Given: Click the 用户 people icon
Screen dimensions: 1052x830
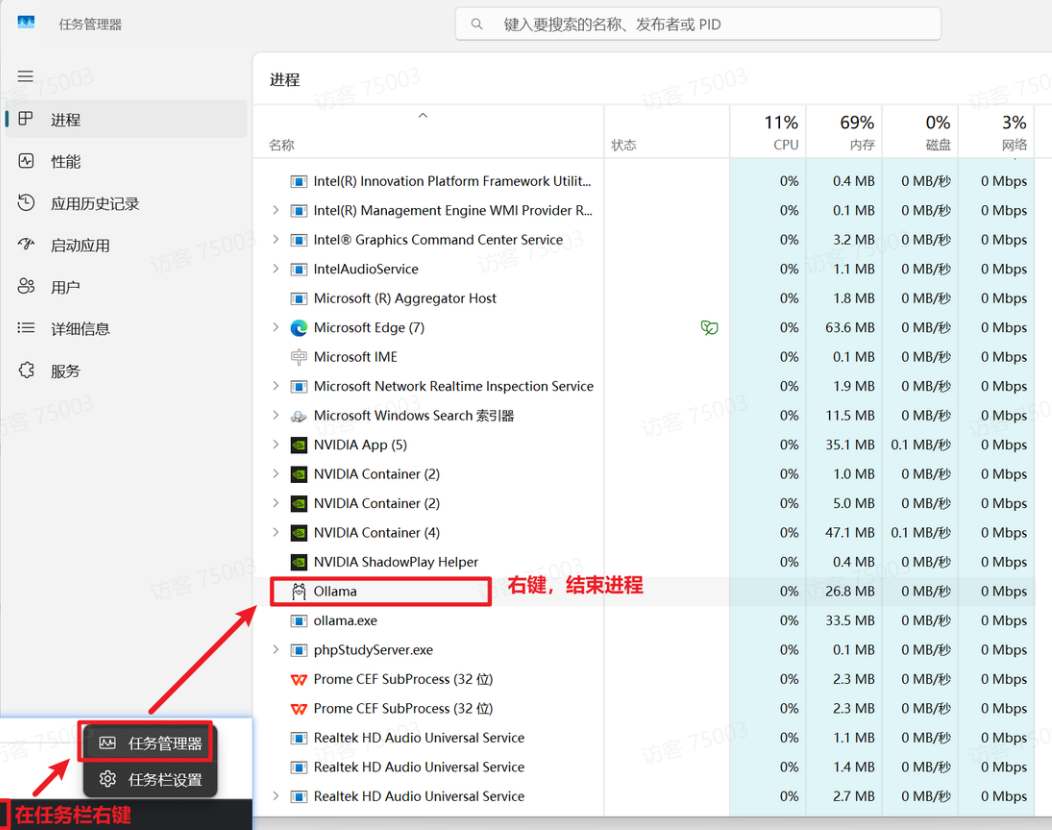Looking at the screenshot, I should coord(25,287).
